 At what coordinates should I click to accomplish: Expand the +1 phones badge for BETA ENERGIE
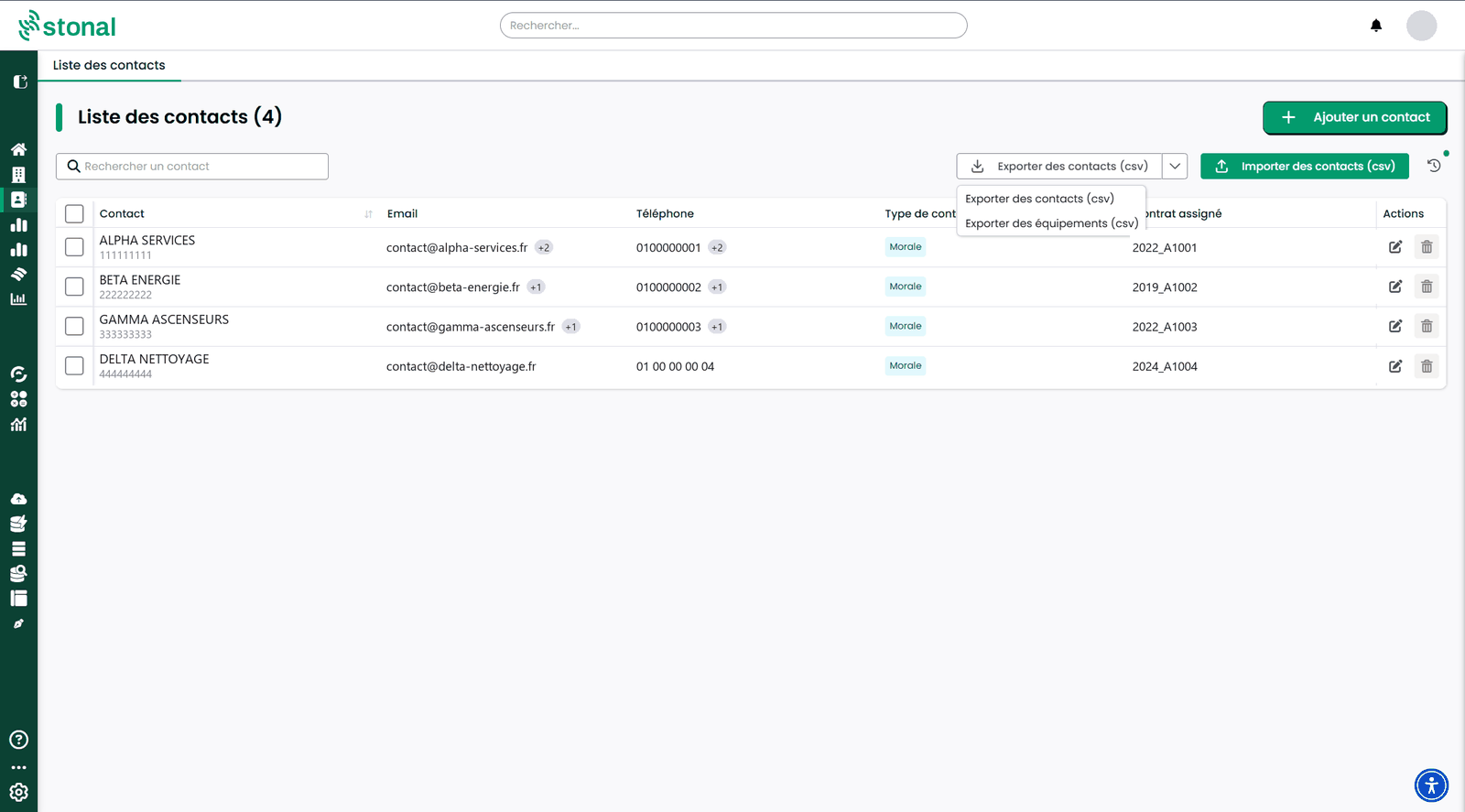(717, 287)
